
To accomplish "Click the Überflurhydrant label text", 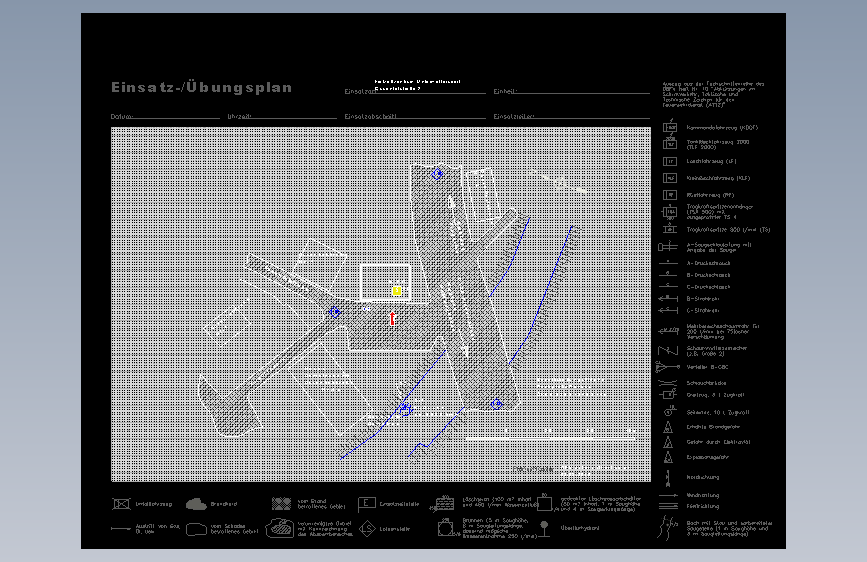I will [x=579, y=528].
